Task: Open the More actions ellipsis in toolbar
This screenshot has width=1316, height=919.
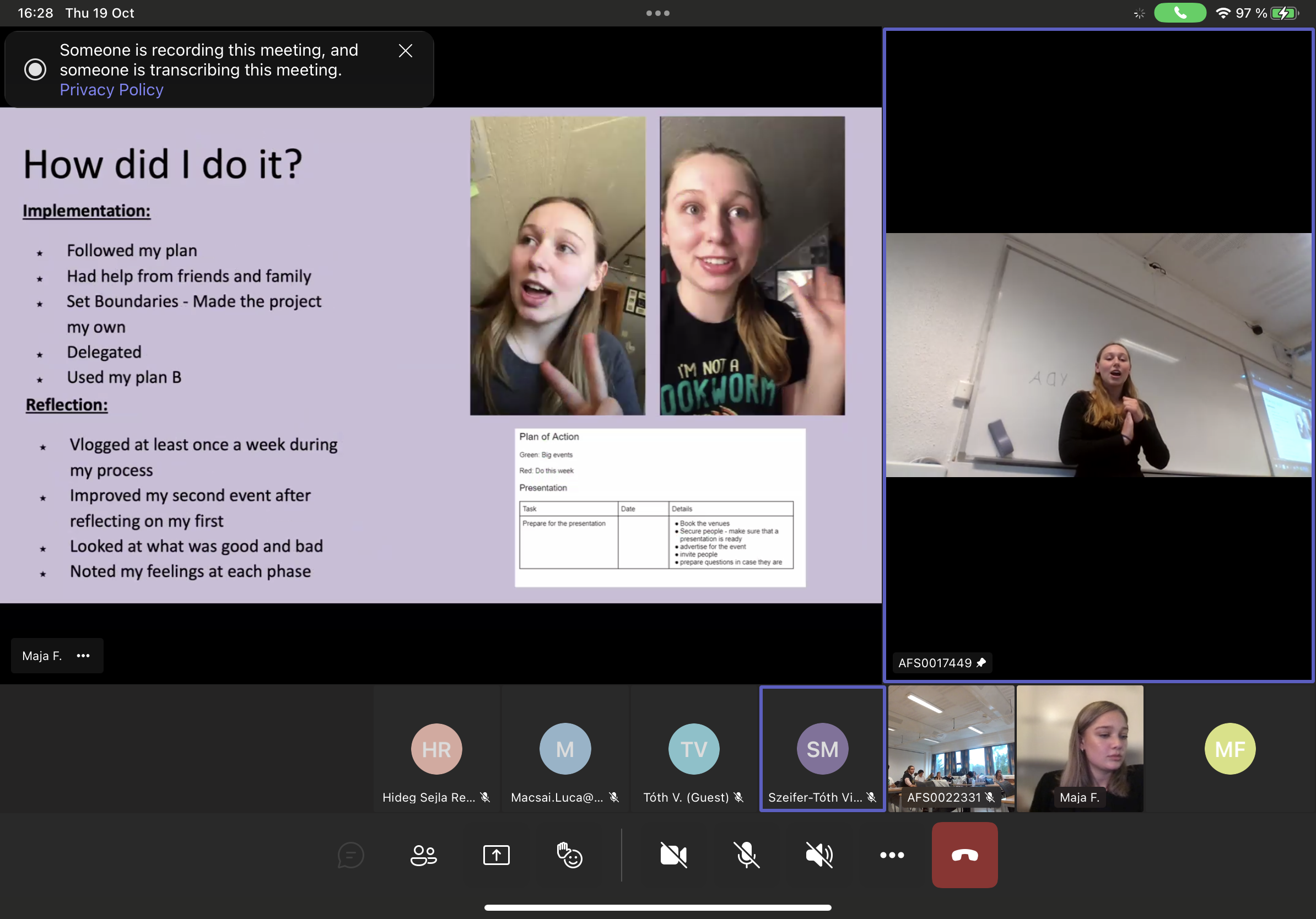Action: point(891,855)
